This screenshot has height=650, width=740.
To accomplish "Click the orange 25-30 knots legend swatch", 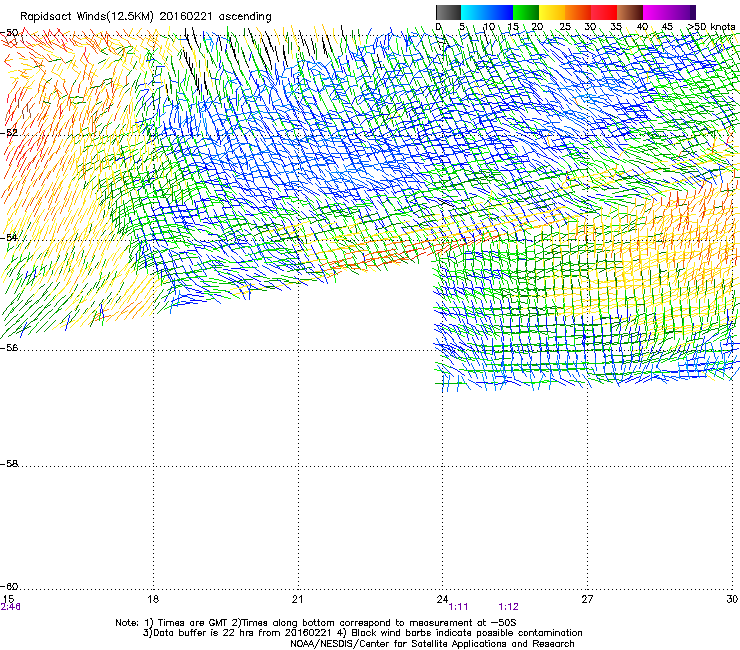I will (x=578, y=12).
